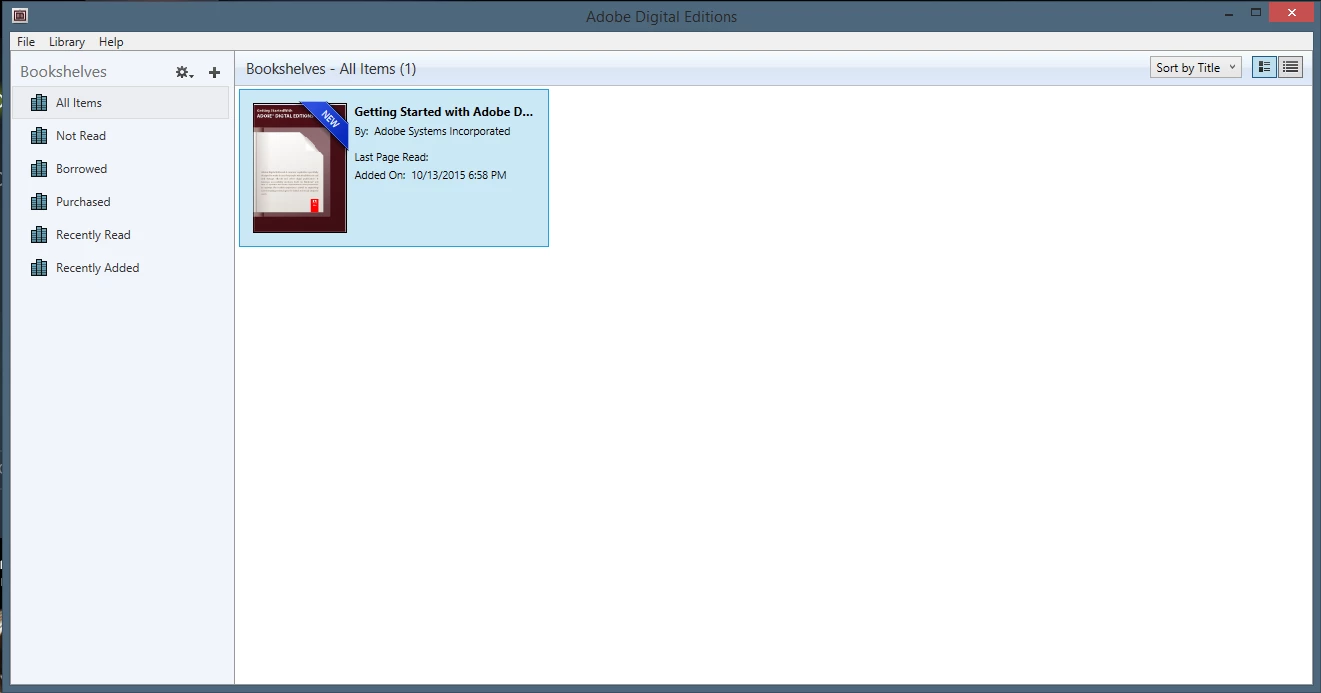Select the All Items label in the bookshelf list
This screenshot has width=1321, height=693.
[x=79, y=103]
